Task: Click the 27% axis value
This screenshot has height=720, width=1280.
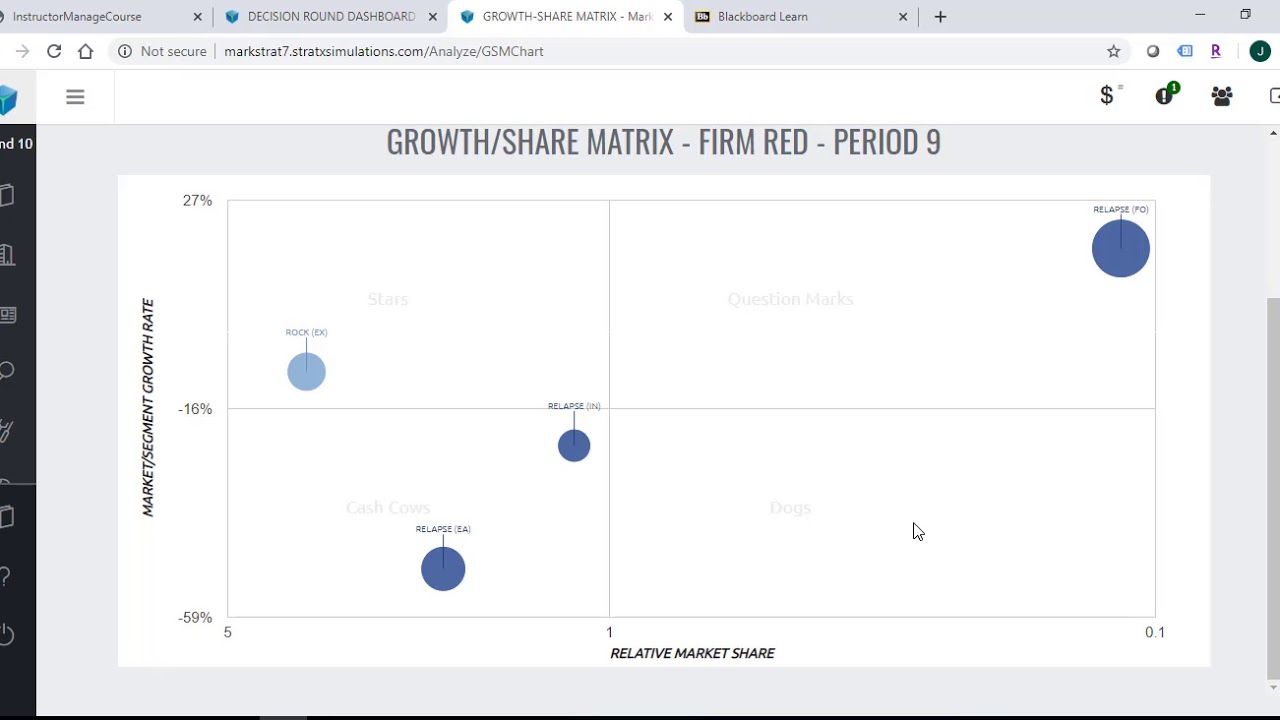Action: [197, 201]
